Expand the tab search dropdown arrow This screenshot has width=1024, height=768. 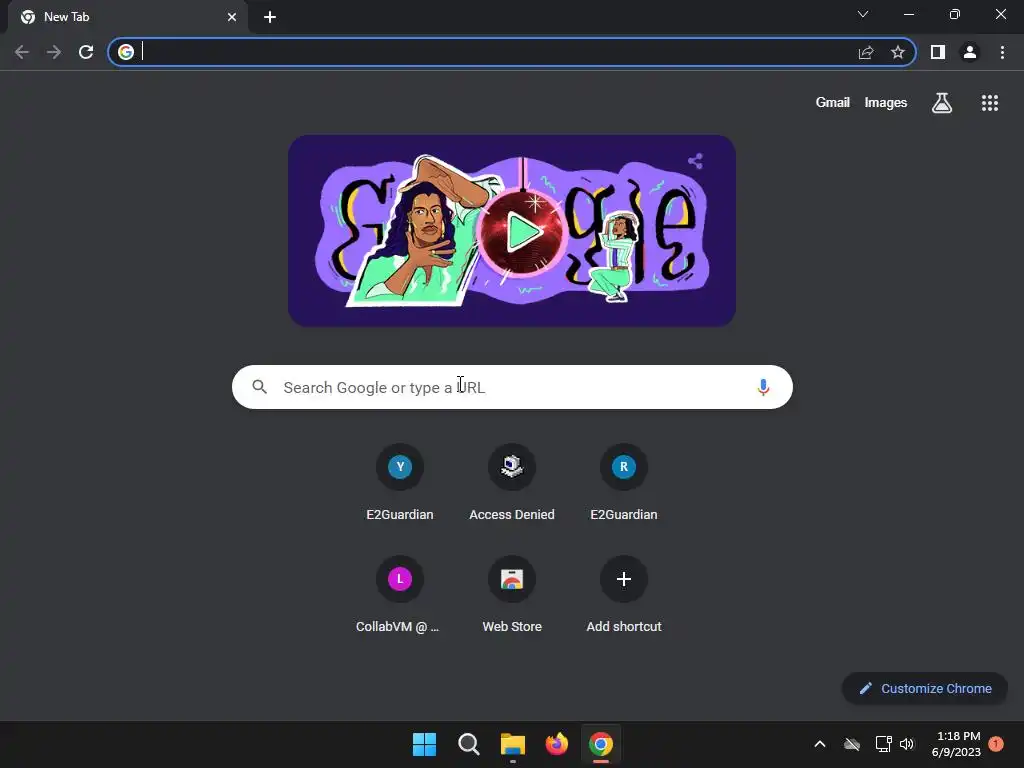tap(863, 14)
